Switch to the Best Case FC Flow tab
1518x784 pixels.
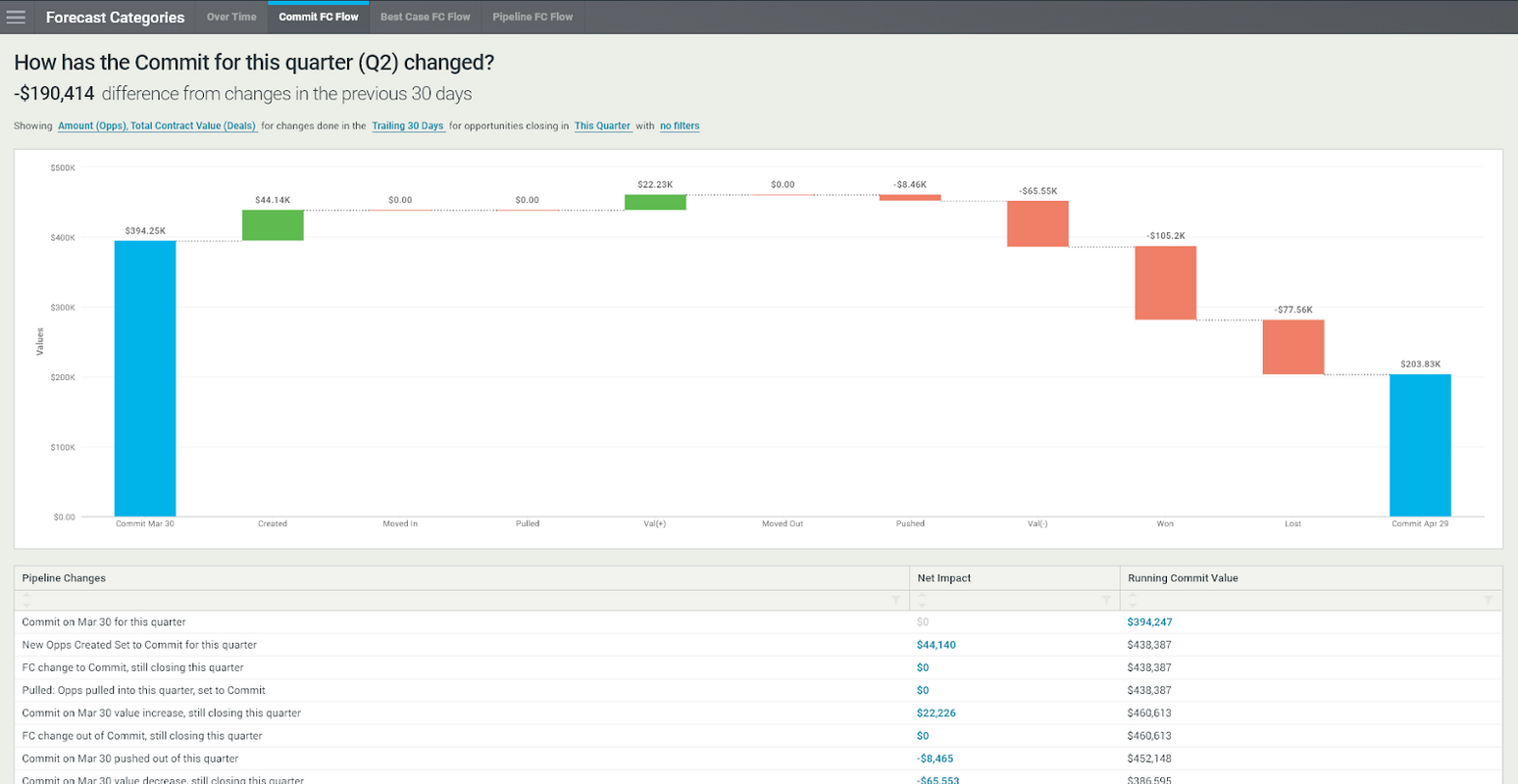[425, 17]
